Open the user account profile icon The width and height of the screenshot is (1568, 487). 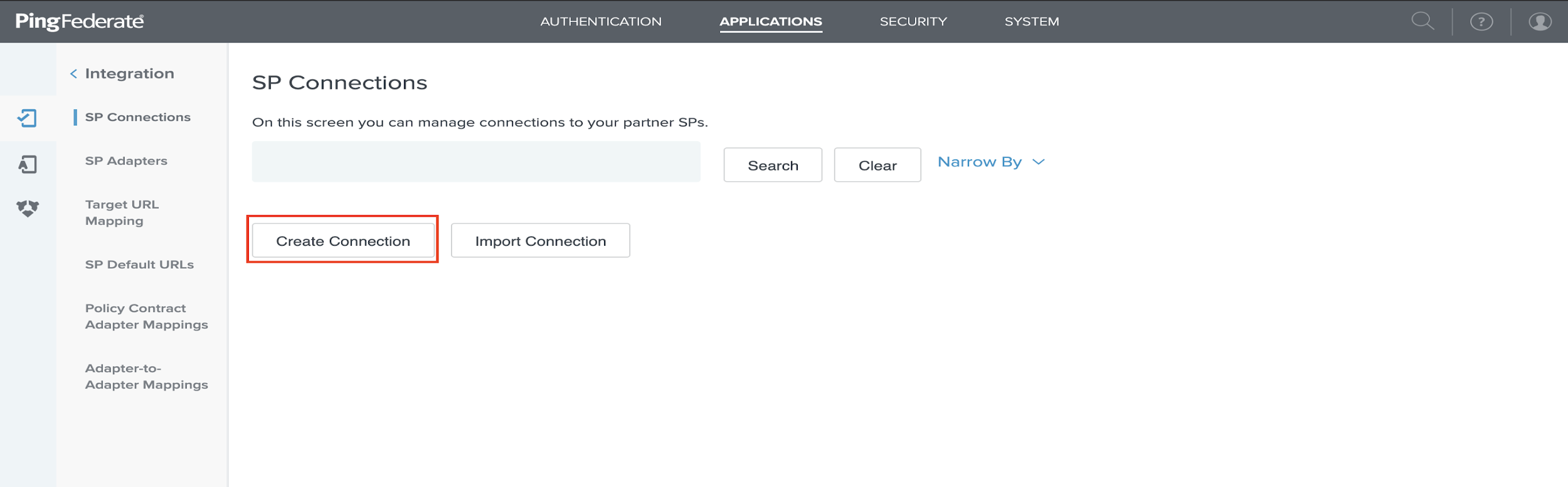click(x=1540, y=22)
